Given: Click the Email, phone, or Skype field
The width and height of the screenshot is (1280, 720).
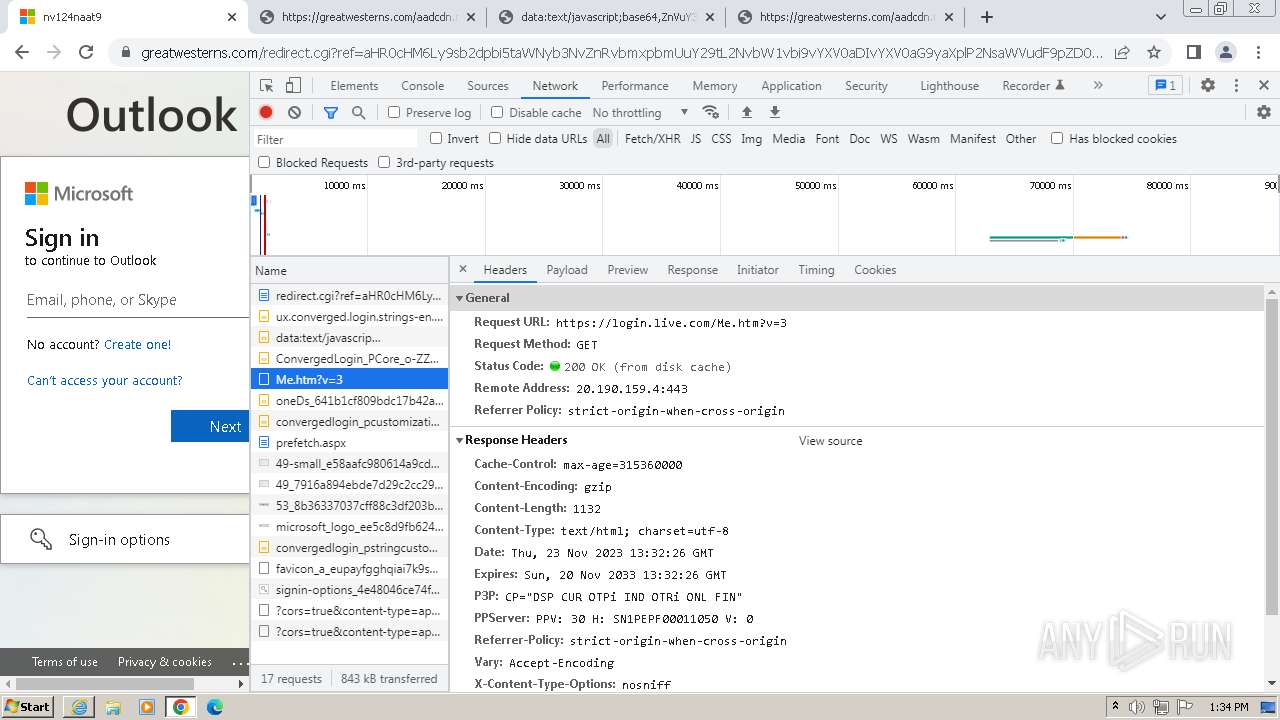Looking at the screenshot, I should [138, 300].
